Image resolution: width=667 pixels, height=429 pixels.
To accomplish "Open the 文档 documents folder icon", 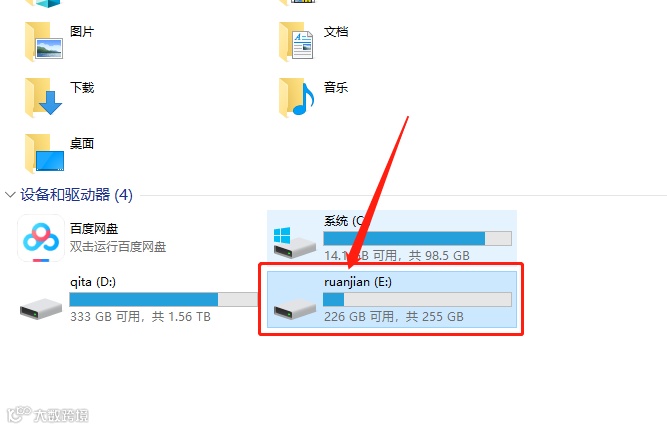I will 296,42.
